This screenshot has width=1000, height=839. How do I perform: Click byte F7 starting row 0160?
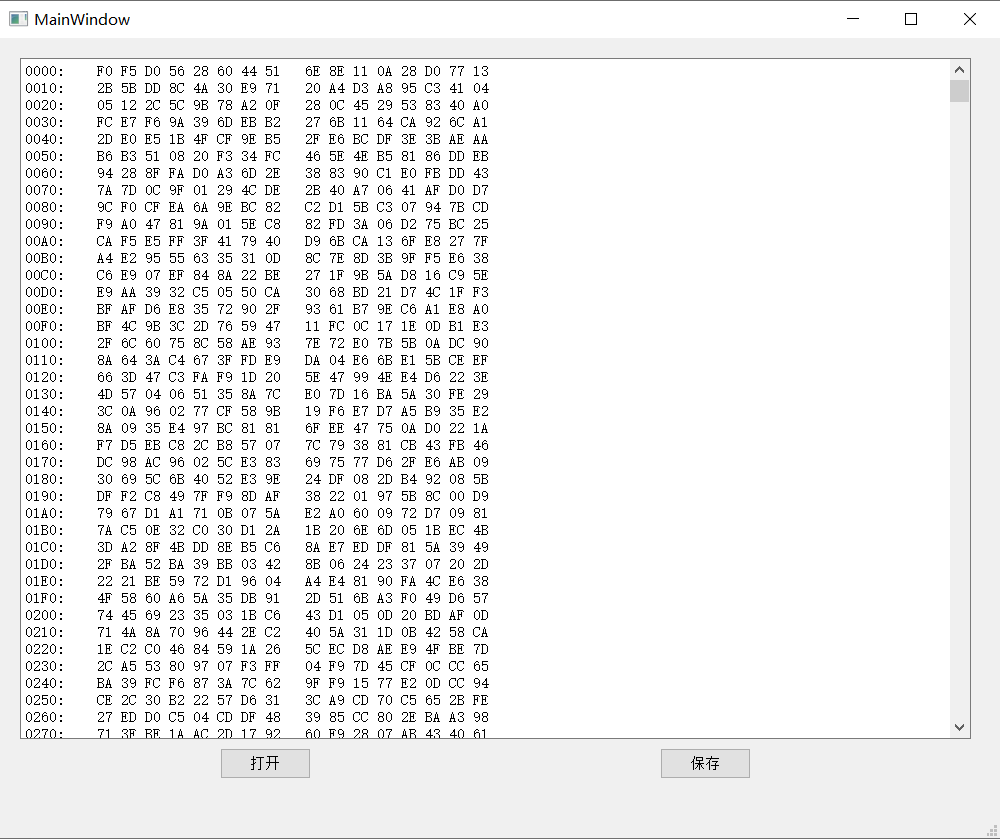(105, 445)
